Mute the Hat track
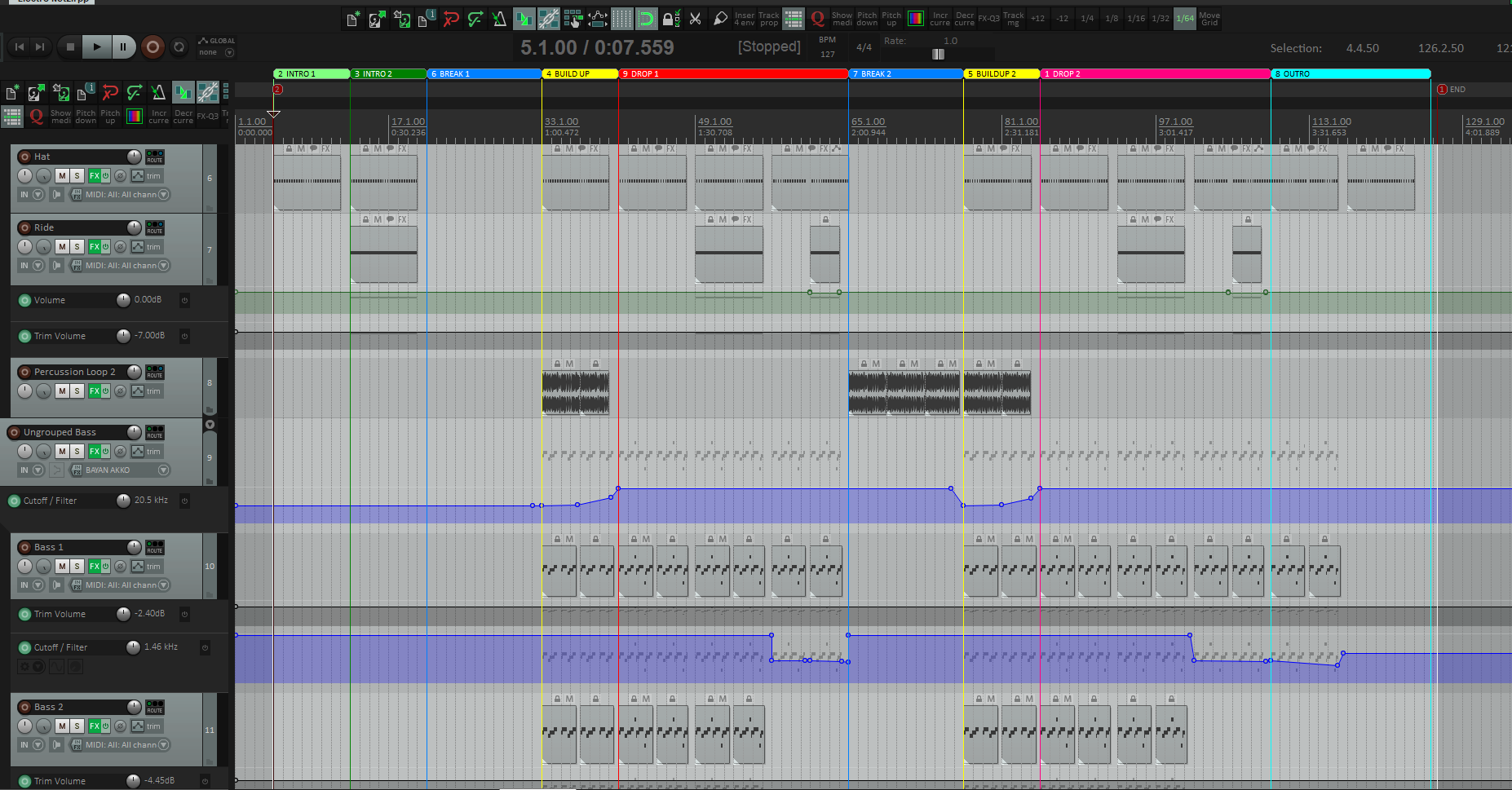 point(62,175)
